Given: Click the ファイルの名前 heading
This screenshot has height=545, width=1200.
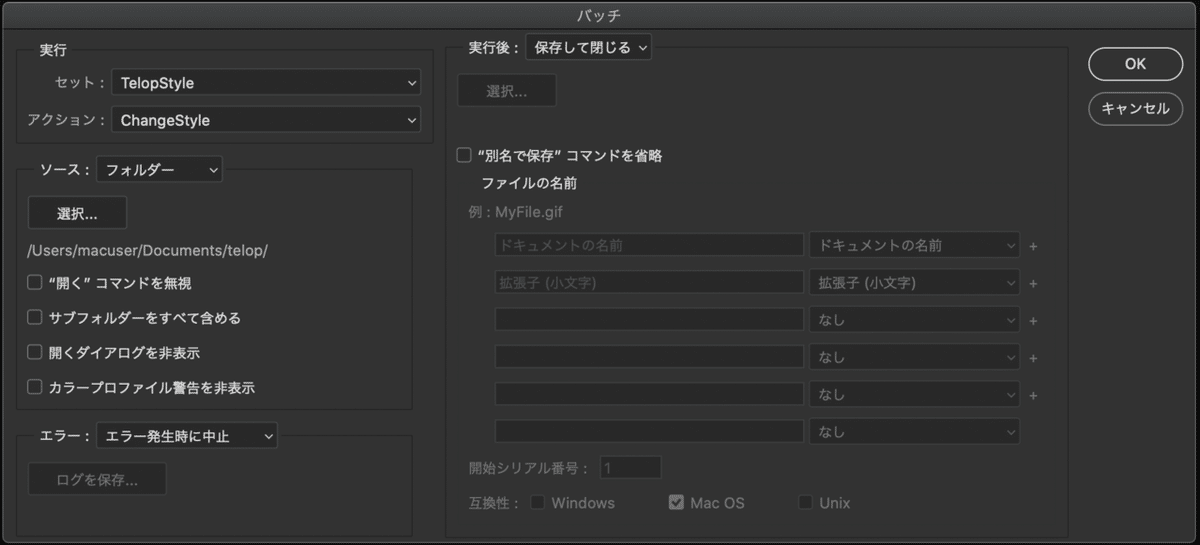Looking at the screenshot, I should (529, 183).
